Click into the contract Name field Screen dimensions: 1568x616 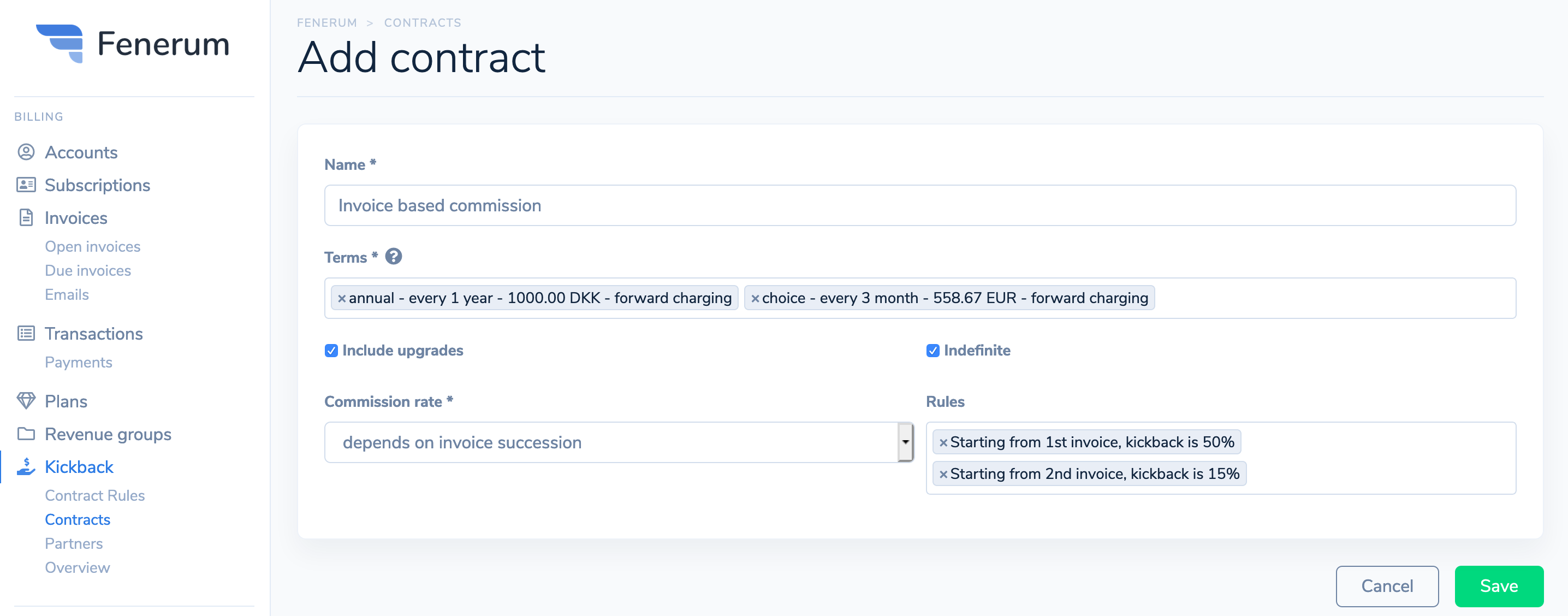(x=920, y=205)
